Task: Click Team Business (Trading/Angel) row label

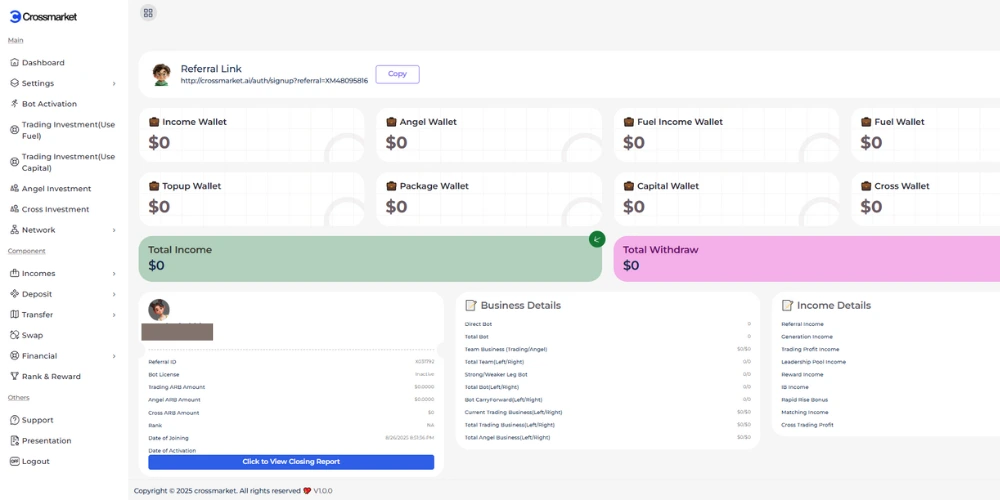Action: click(506, 349)
